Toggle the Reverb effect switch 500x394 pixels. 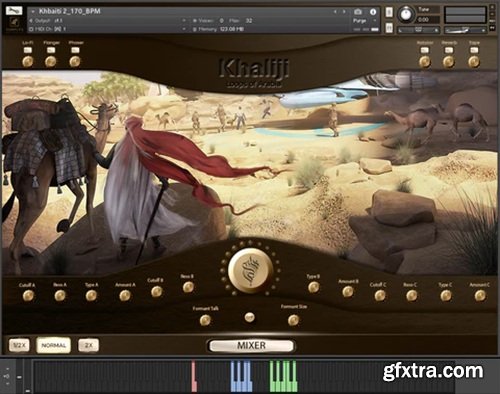click(449, 50)
